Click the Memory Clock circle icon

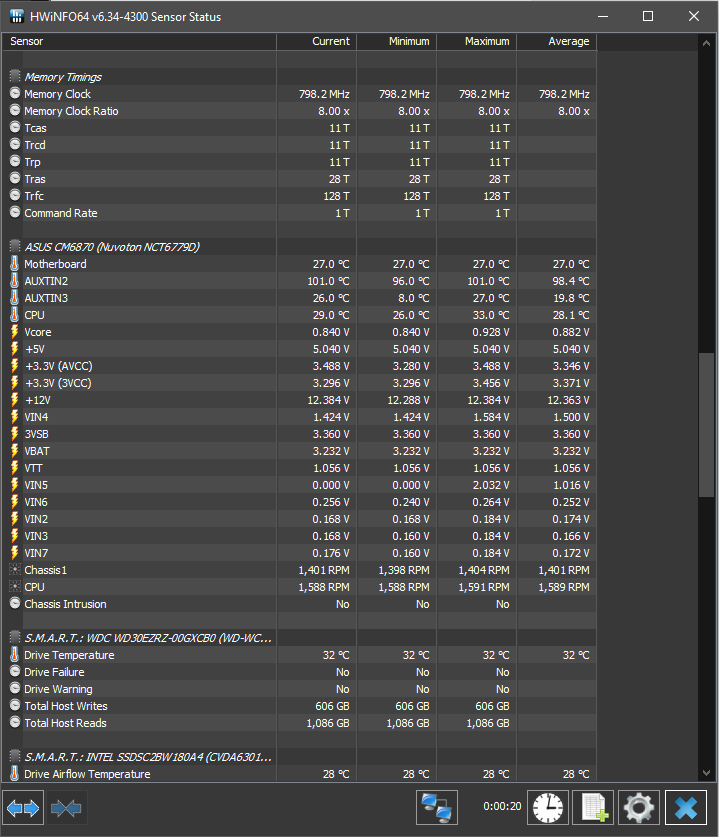[15, 93]
